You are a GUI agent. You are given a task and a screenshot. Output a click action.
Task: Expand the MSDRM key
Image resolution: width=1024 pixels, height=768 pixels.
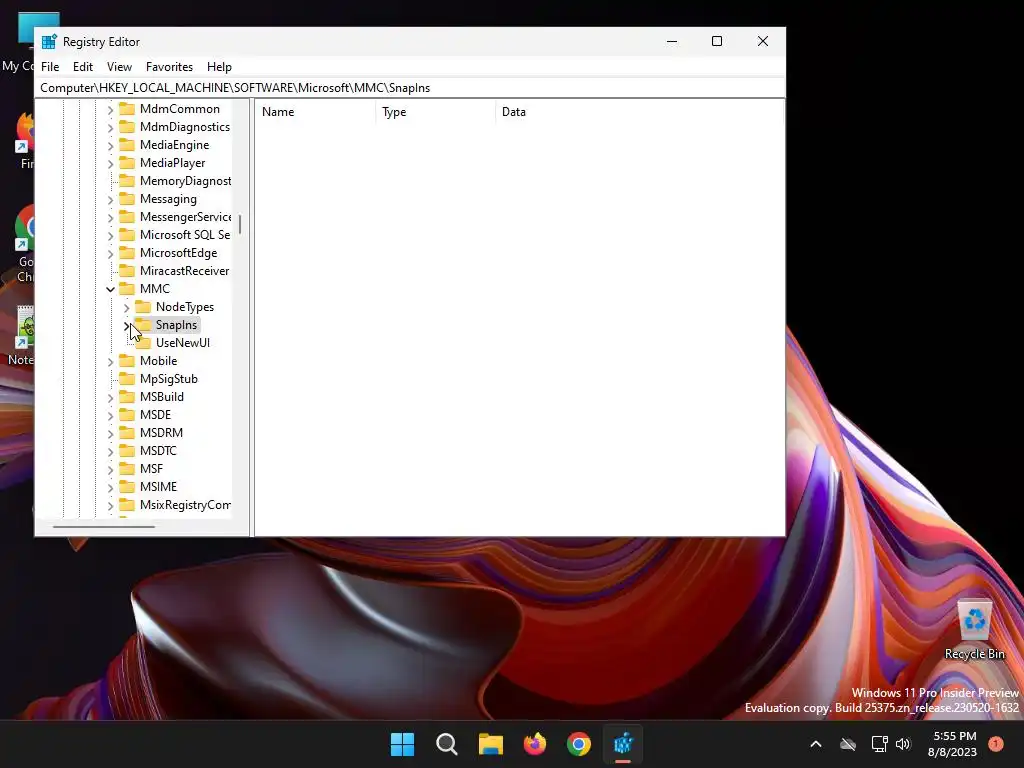coord(110,433)
